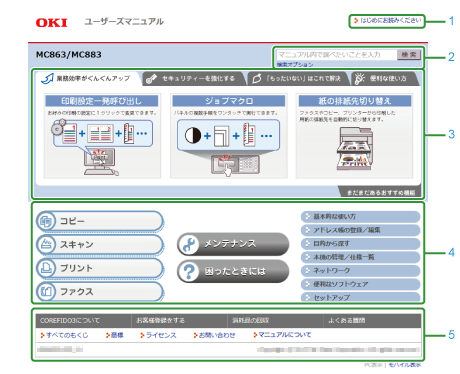Open the 消耗品の回収 footer tab
Screen dimensions: 460x374
pos(276,320)
